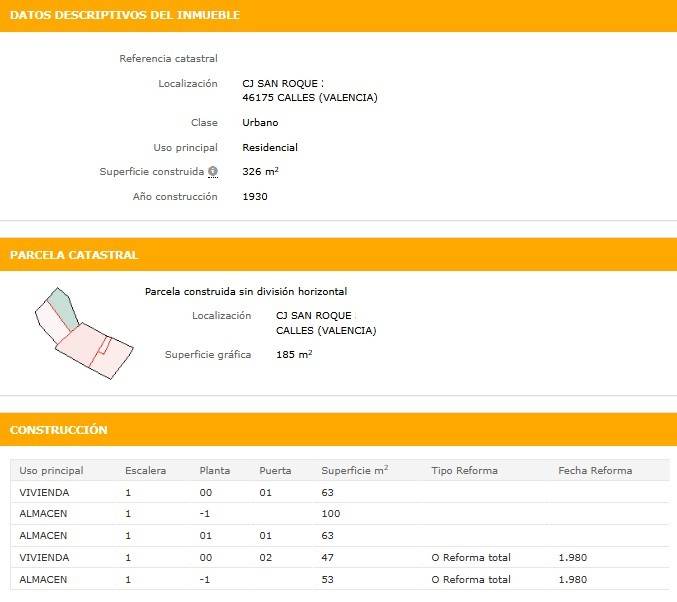This screenshot has width=677, height=602.
Task: Select the Referencia catastral label
Action: click(x=168, y=58)
